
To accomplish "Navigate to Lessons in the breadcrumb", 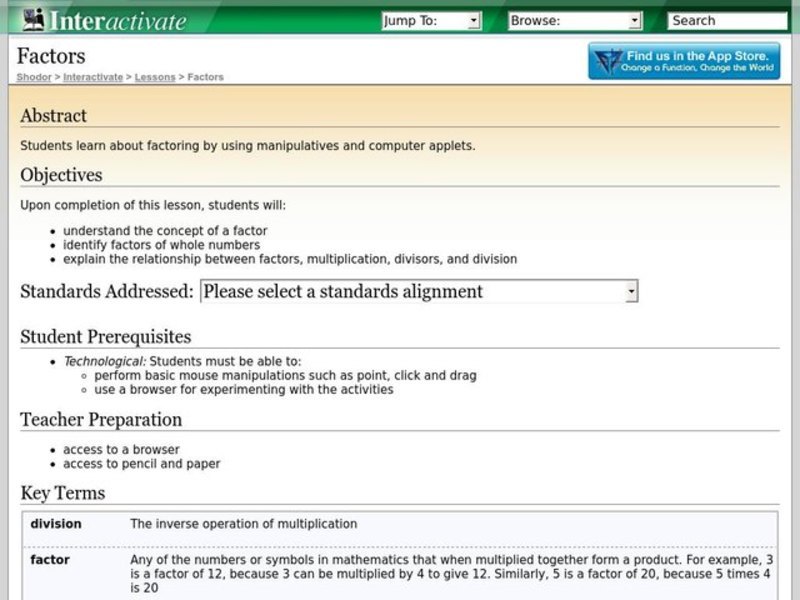I will [x=155, y=77].
